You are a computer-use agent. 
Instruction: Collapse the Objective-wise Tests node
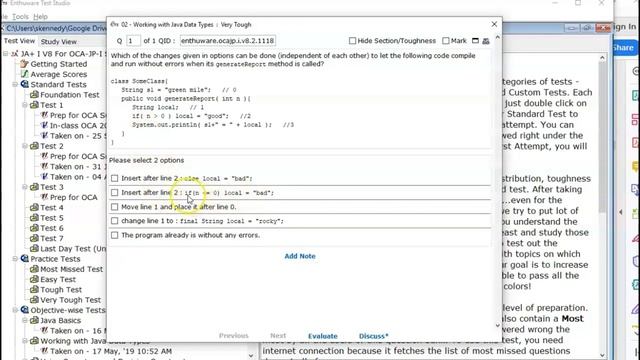pos(15,310)
